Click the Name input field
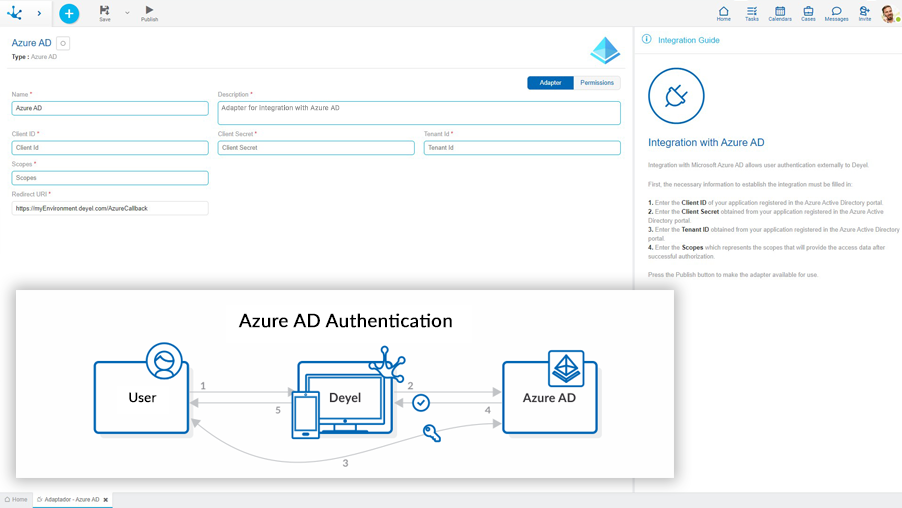 coord(110,108)
